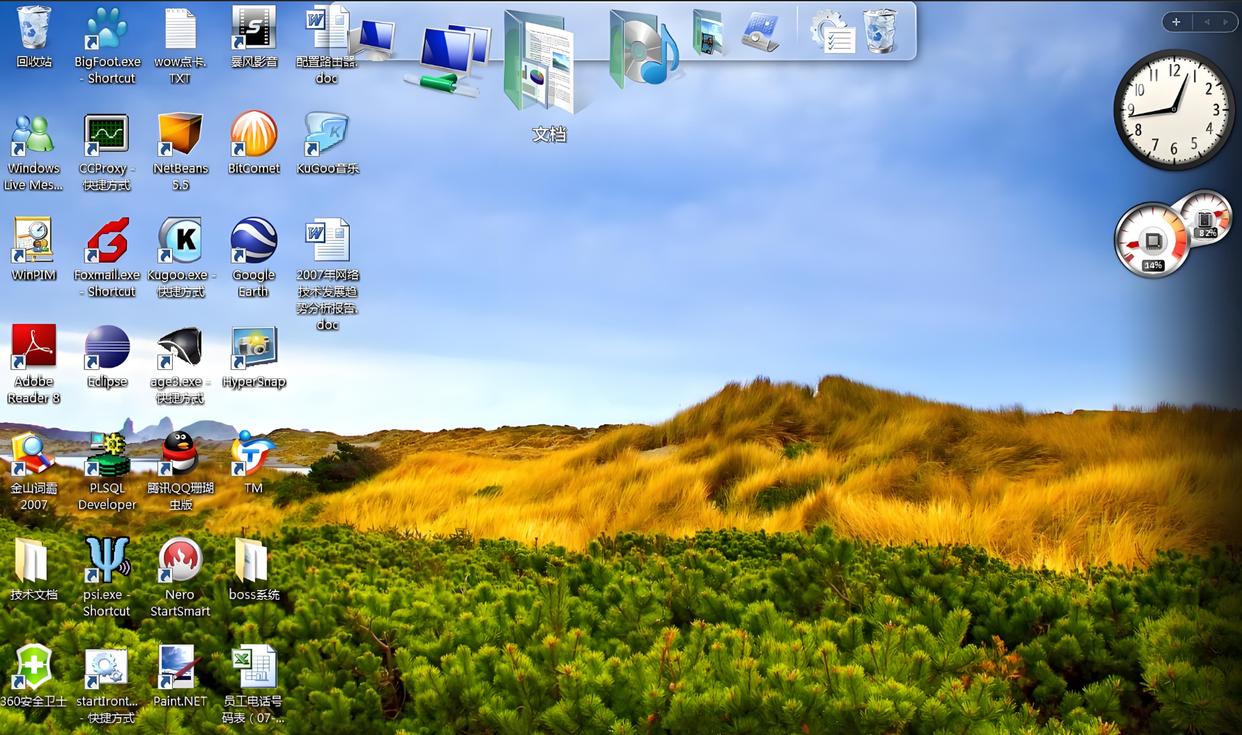Viewport: 1242px width, 735px height.
Task: Select the HyperSnap shortcut icon
Action: pos(254,348)
